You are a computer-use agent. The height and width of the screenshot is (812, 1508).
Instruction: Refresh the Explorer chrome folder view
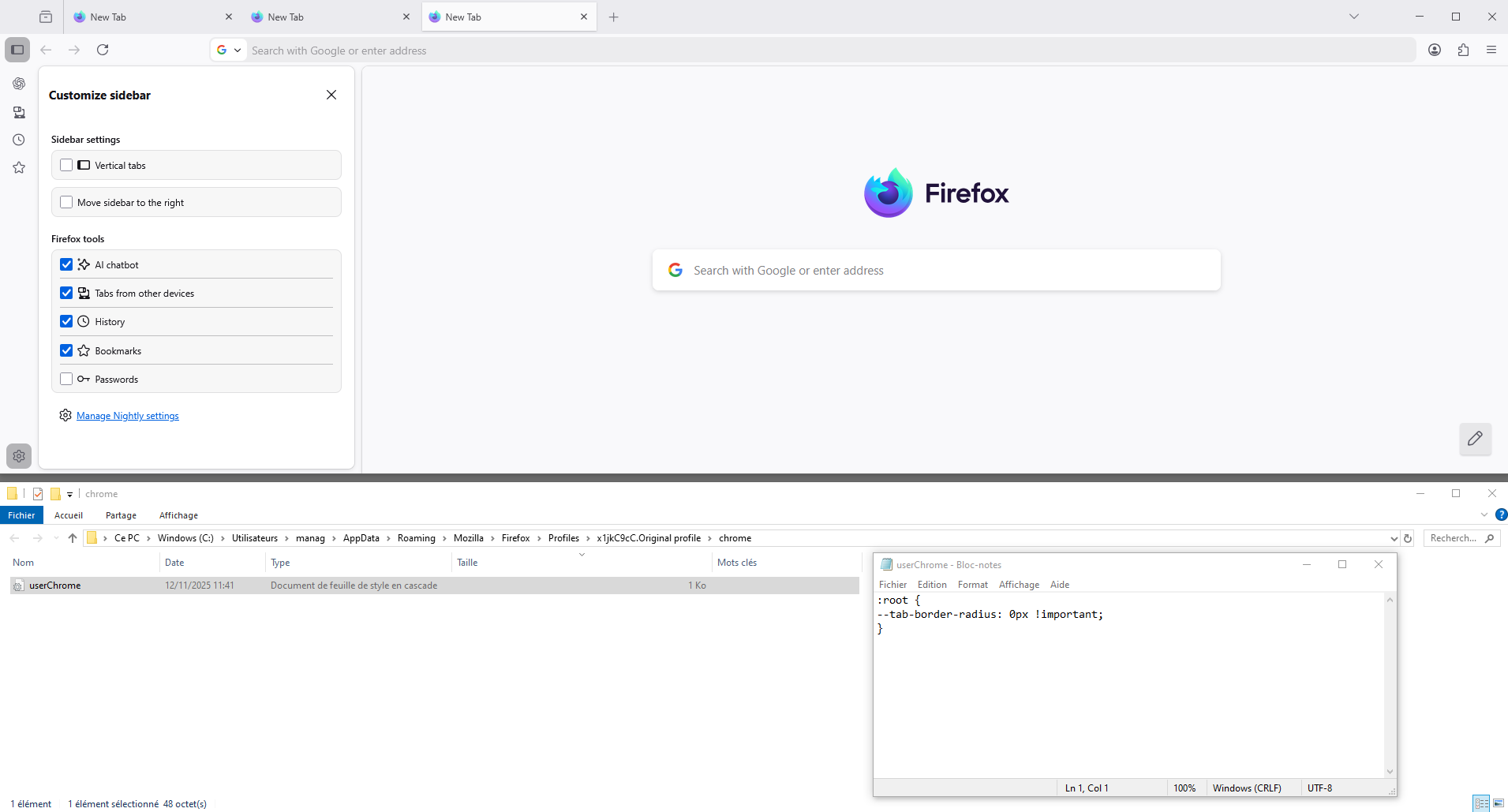(x=1408, y=538)
